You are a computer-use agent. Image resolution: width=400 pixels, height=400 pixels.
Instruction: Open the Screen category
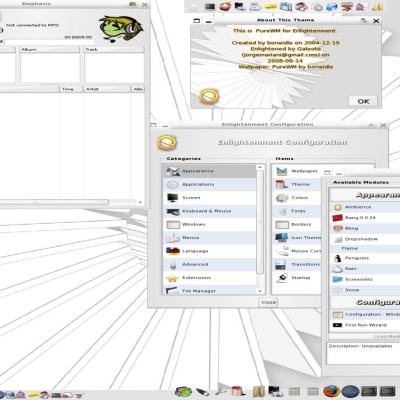point(210,198)
